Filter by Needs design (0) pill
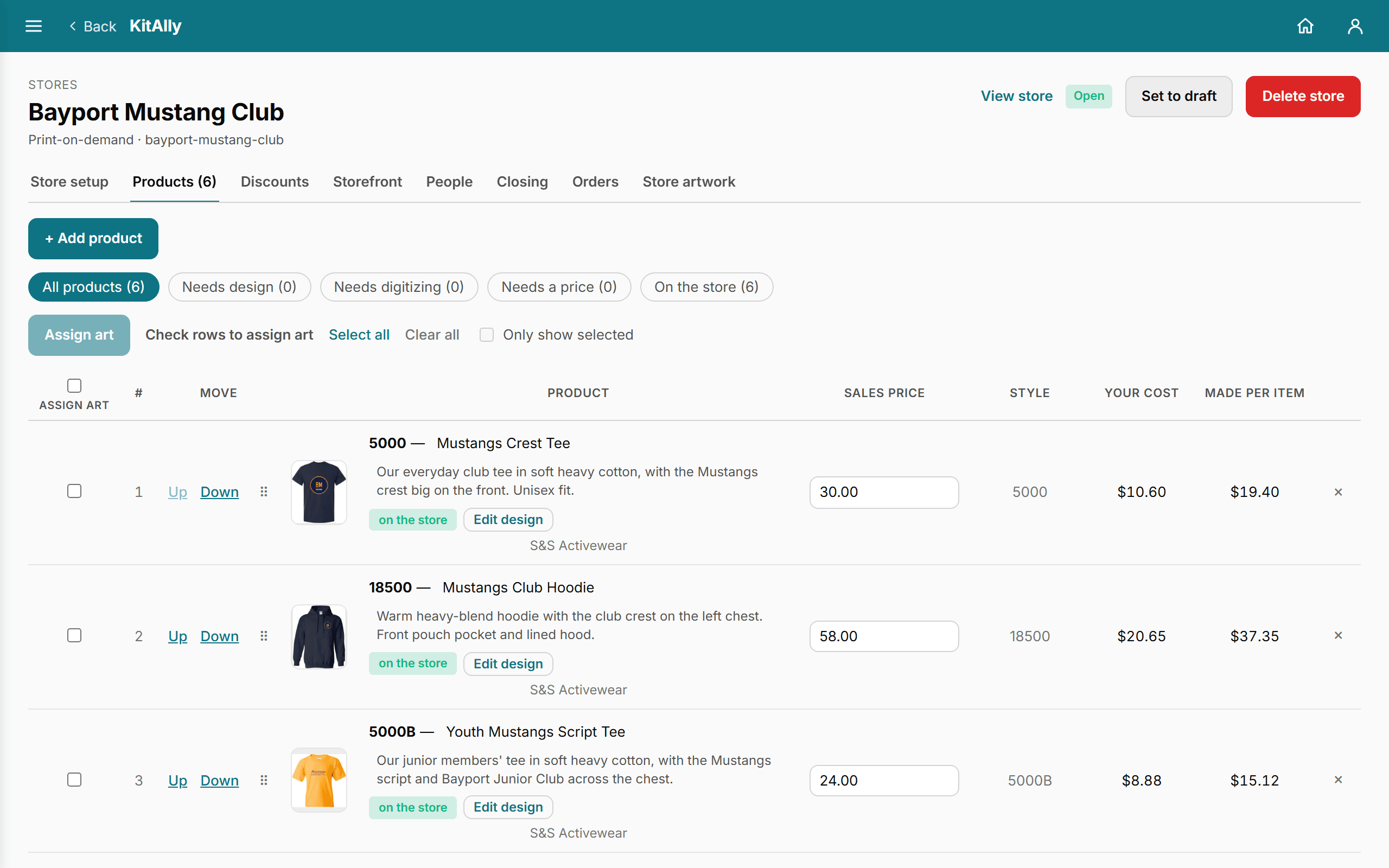The height and width of the screenshot is (868, 1389). point(239,286)
